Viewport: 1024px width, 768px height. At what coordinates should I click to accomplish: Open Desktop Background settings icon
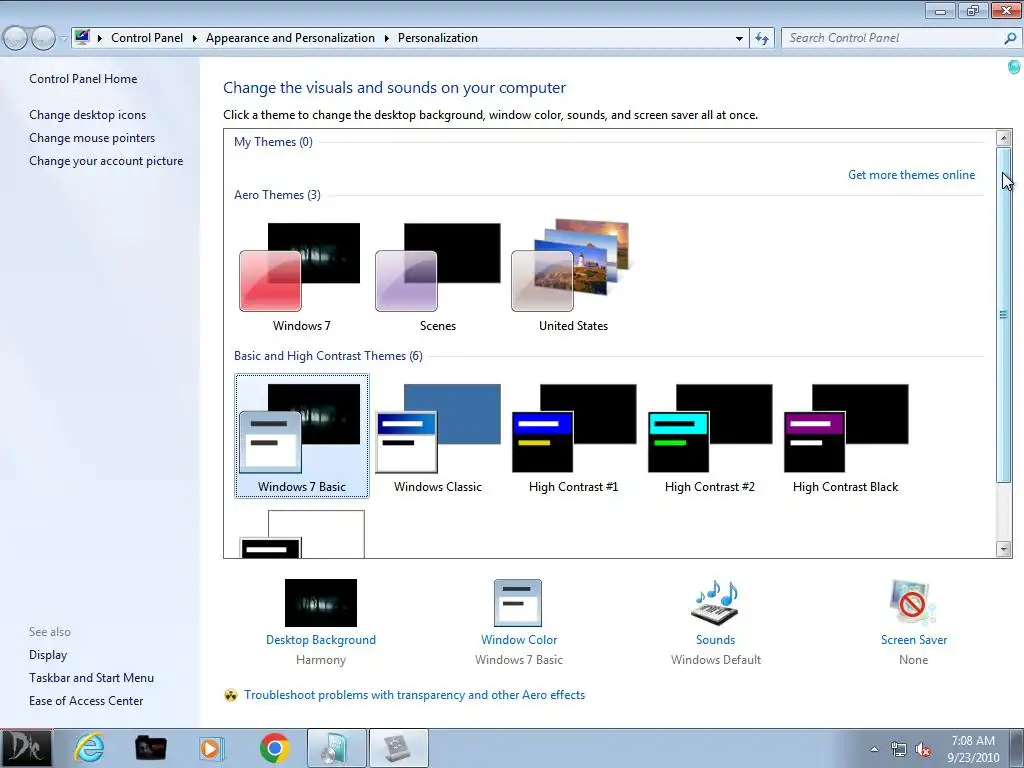pos(321,603)
